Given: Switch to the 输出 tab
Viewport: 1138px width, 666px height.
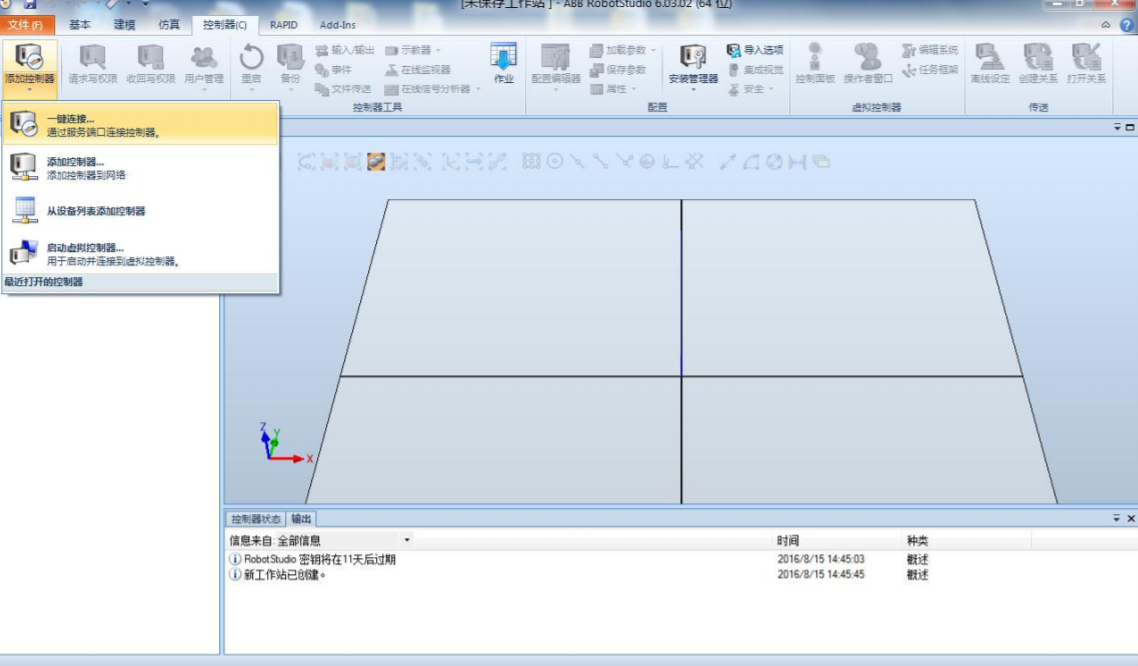Looking at the screenshot, I should [x=301, y=519].
